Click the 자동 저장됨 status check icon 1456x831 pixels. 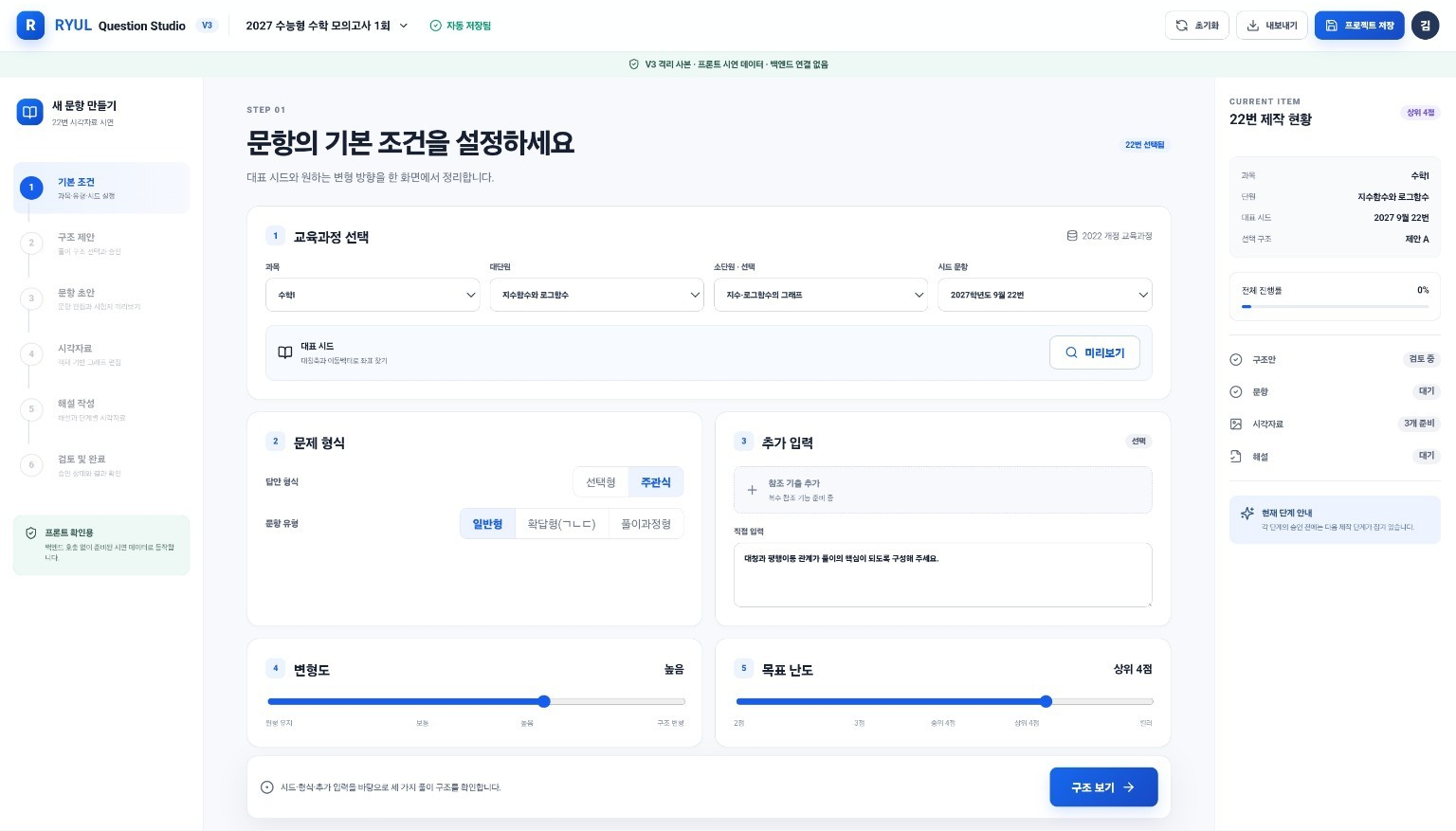coord(436,26)
